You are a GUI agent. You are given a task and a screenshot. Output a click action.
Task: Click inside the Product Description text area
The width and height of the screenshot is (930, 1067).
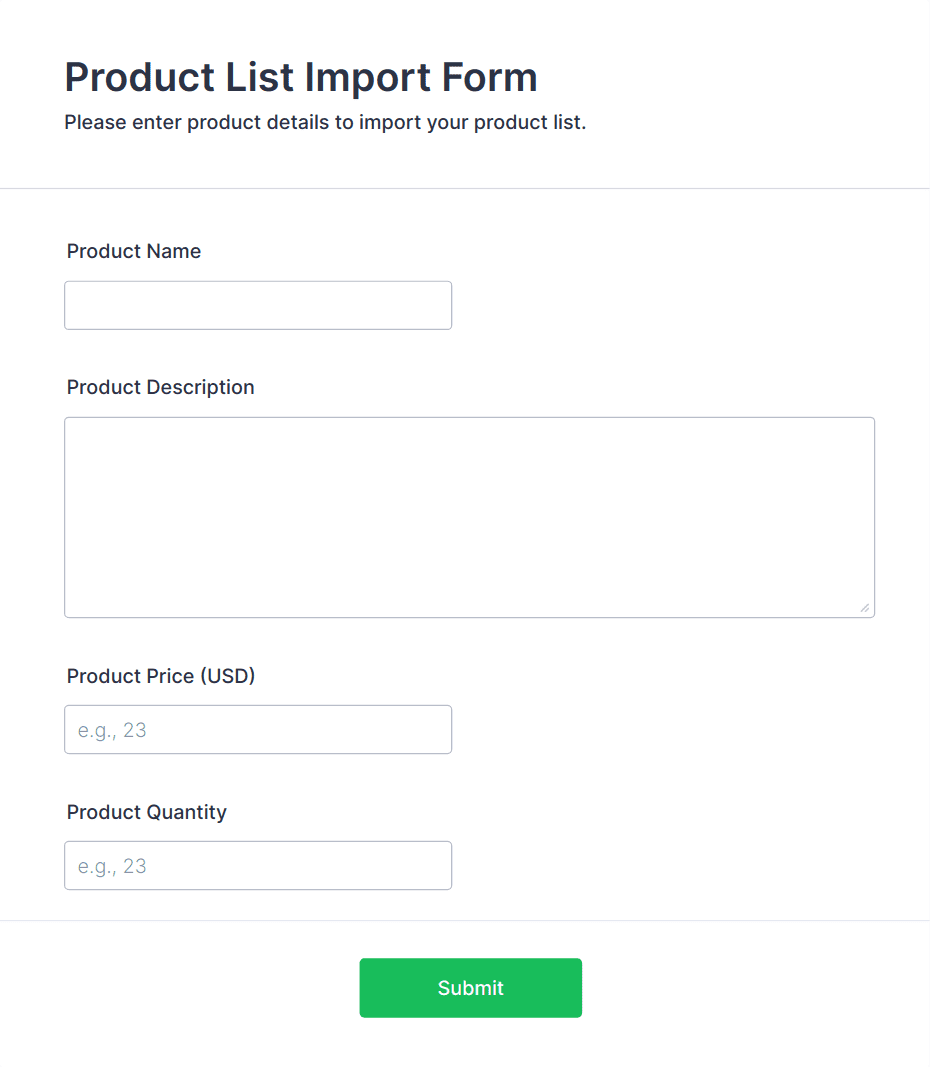[x=469, y=517]
